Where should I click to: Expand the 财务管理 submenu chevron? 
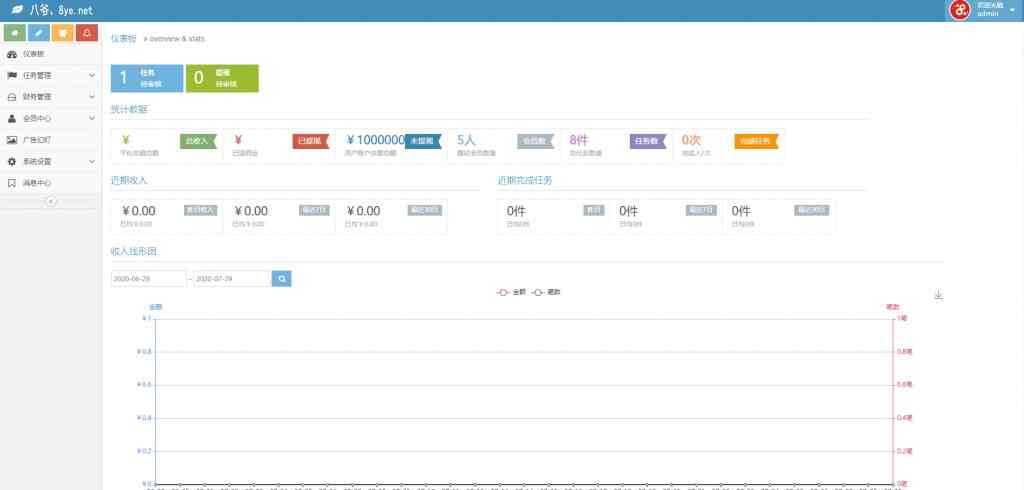coord(91,97)
